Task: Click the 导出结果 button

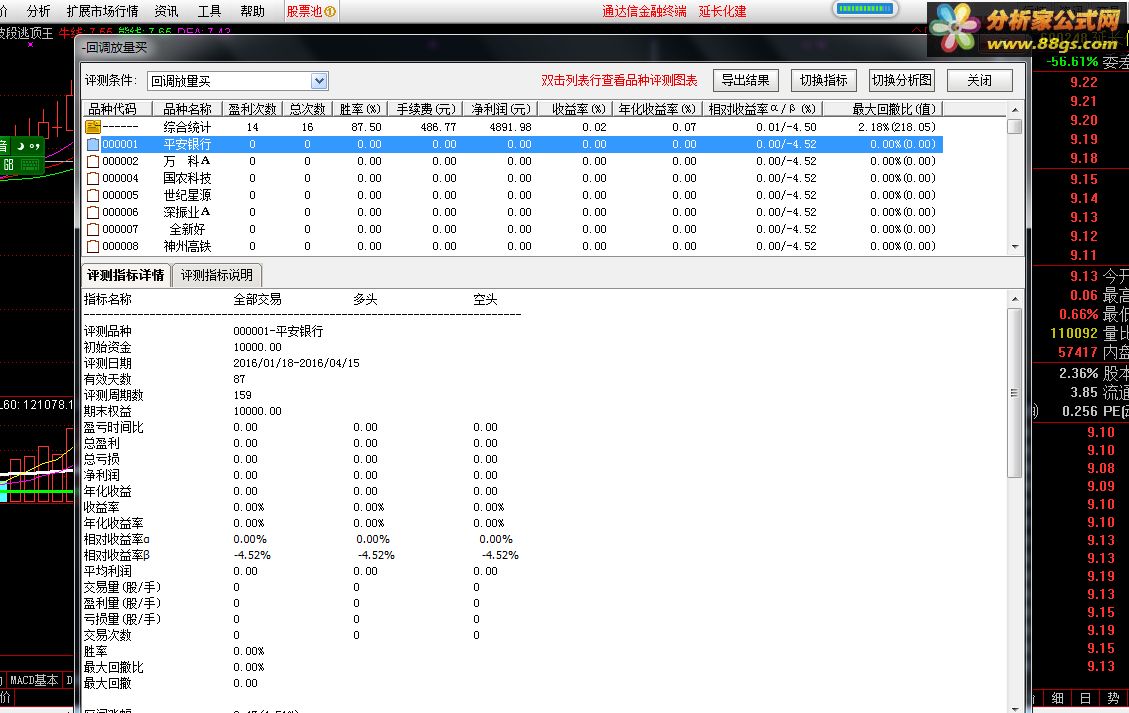Action: (x=745, y=80)
